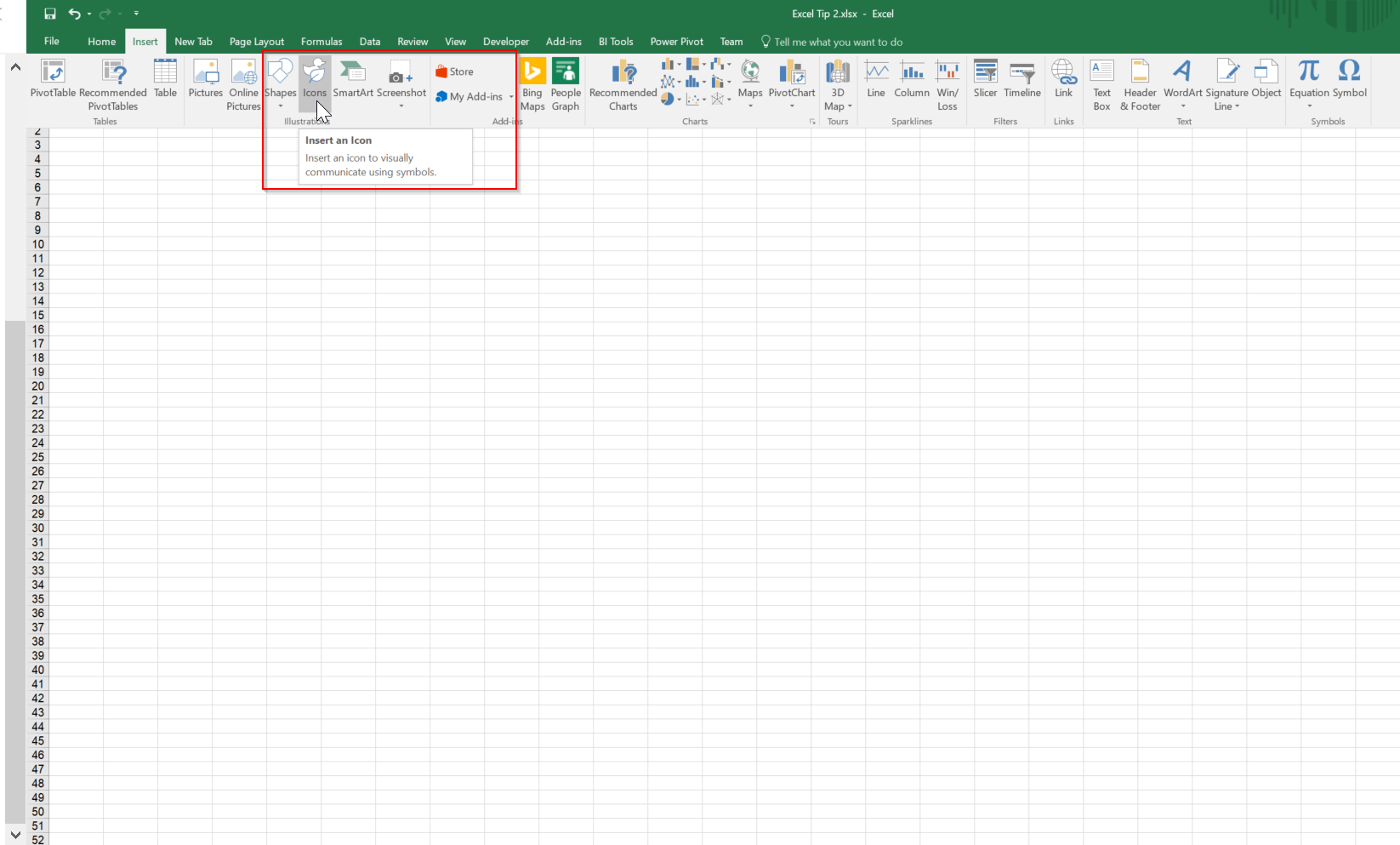Image resolution: width=1400 pixels, height=845 pixels.
Task: Switch to the Formulas ribbon tab
Action: 322,41
